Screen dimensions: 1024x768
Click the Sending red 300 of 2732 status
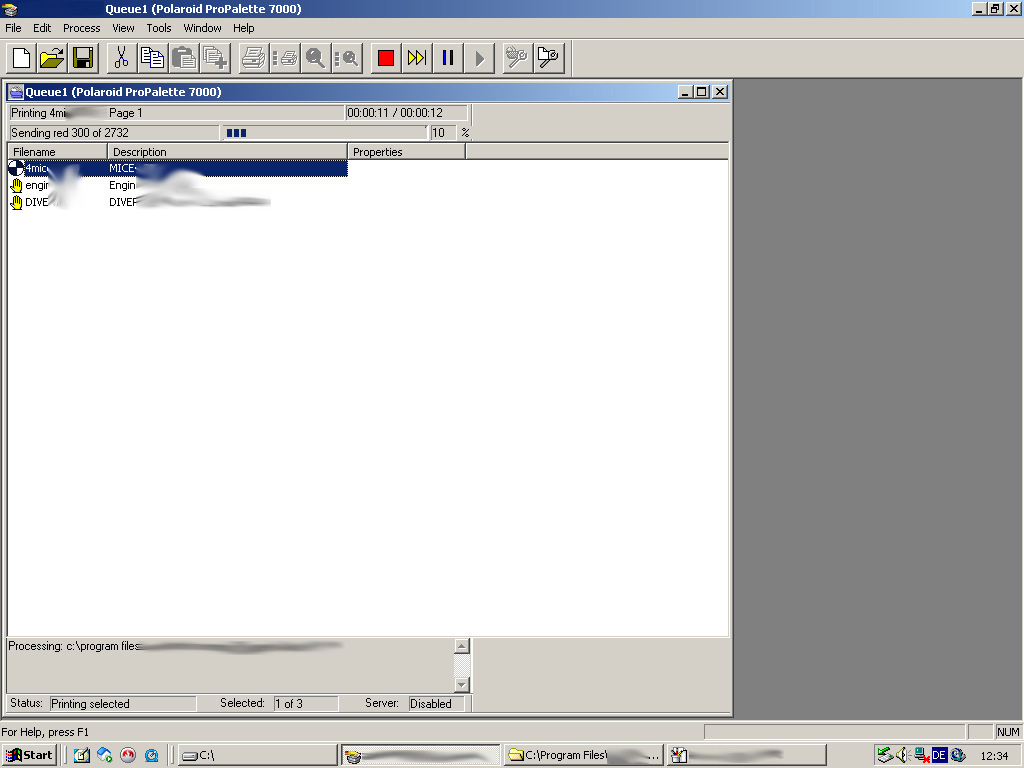coord(114,133)
